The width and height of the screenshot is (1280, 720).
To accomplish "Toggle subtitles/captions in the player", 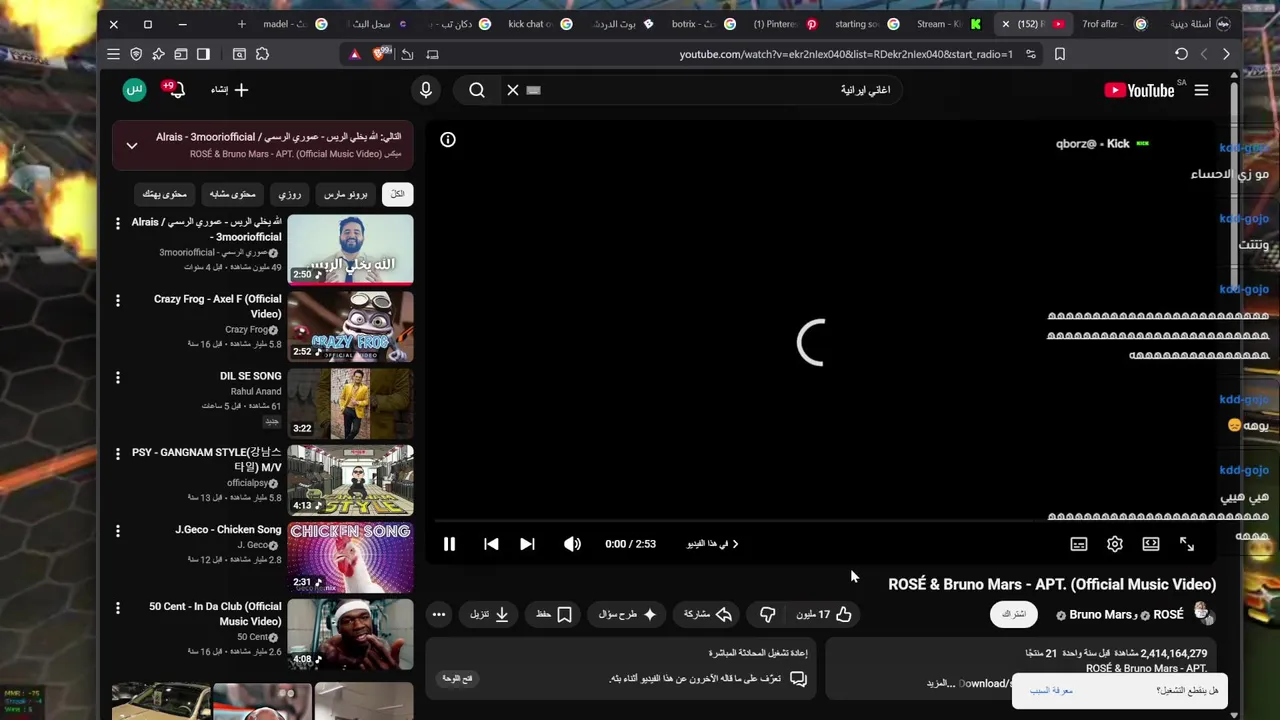I will pyautogui.click(x=1079, y=544).
